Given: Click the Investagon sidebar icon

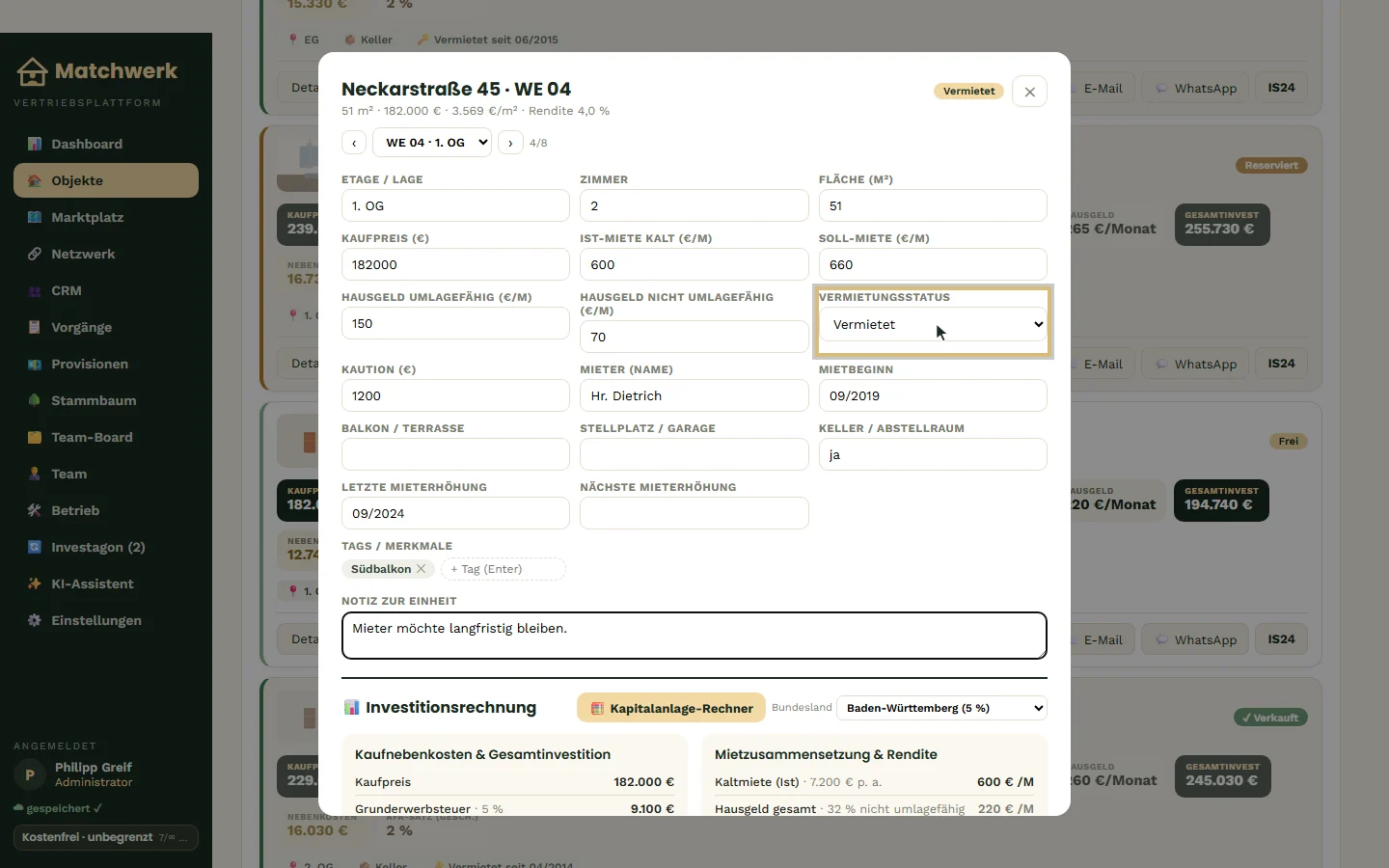Looking at the screenshot, I should click(35, 547).
